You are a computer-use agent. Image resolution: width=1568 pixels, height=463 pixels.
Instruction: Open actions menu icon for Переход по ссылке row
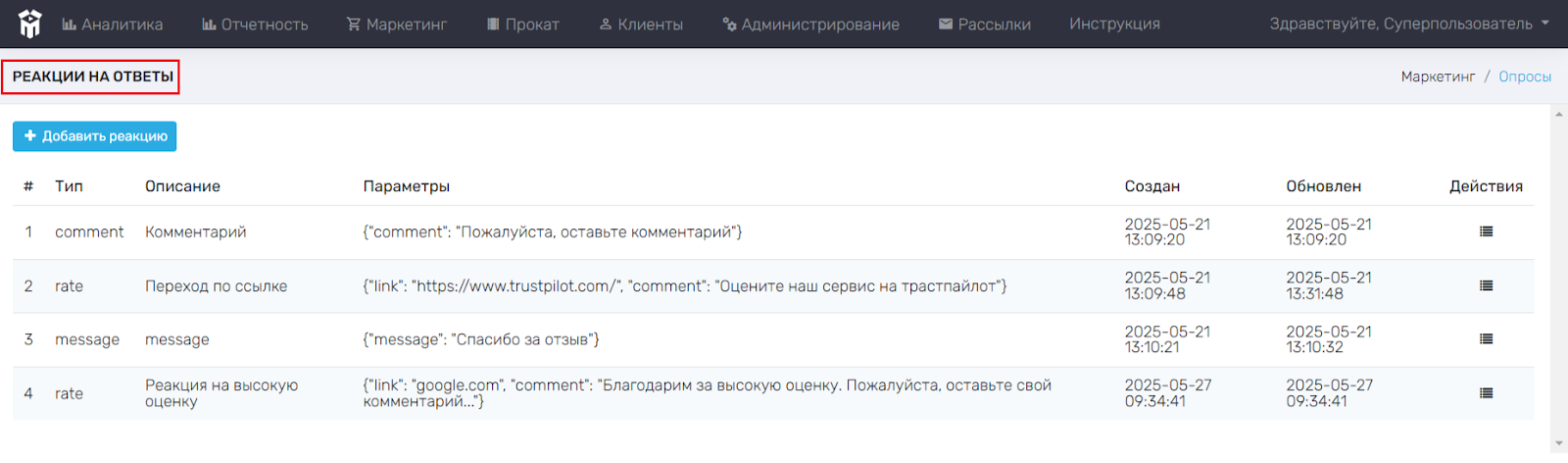click(x=1486, y=285)
